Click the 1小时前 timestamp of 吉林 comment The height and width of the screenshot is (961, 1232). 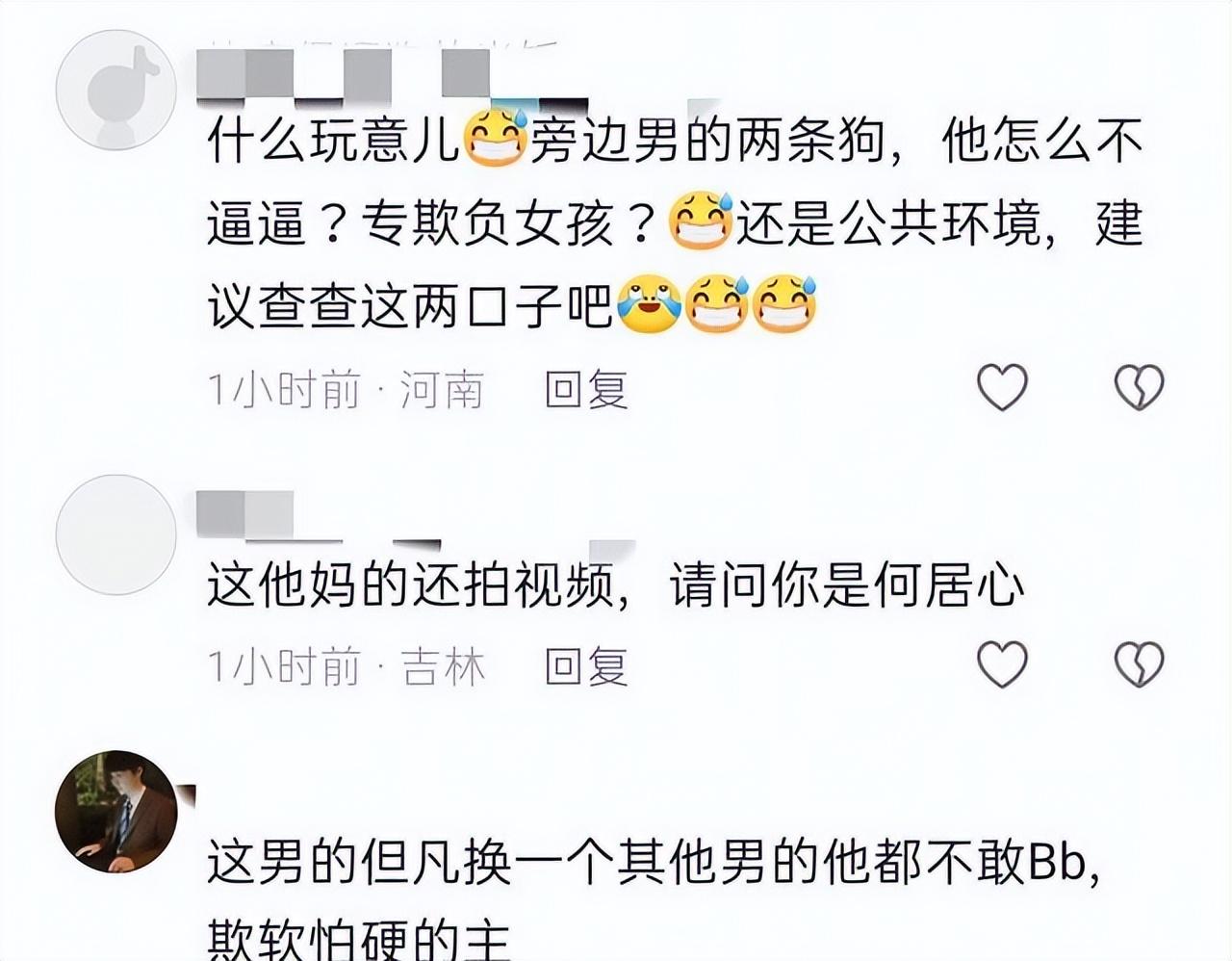coord(284,665)
